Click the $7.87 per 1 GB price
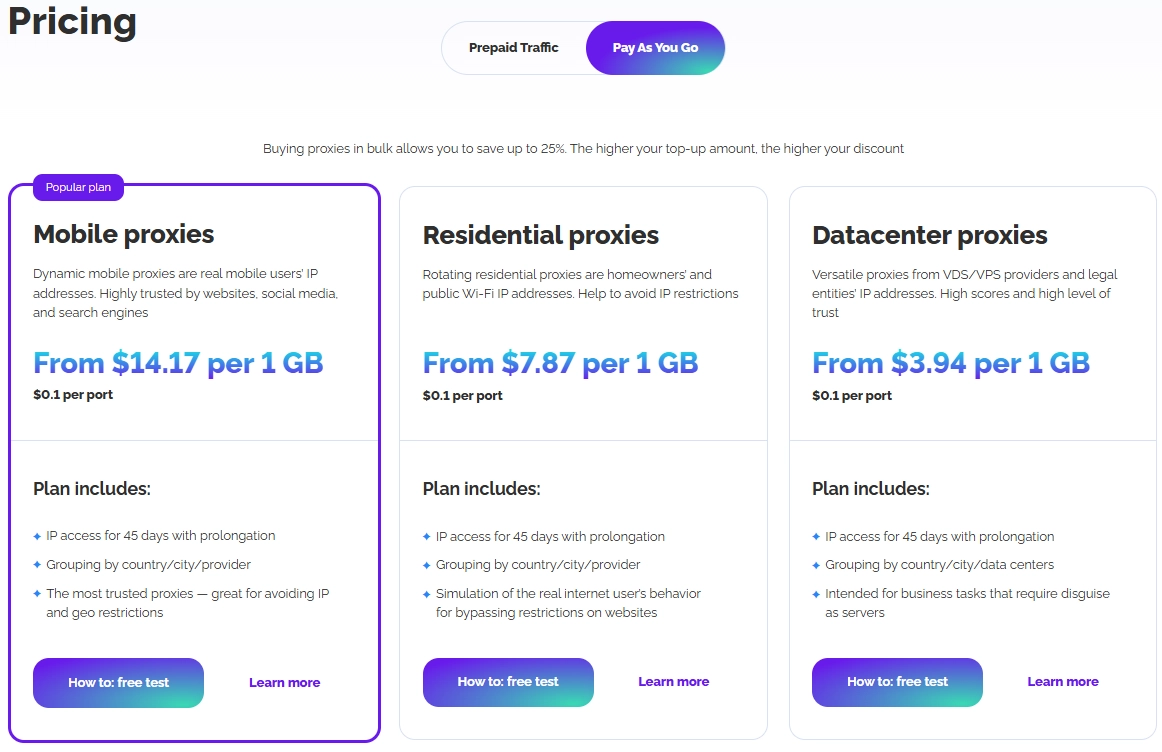Image resolution: width=1162 pixels, height=752 pixels. pyautogui.click(x=560, y=364)
